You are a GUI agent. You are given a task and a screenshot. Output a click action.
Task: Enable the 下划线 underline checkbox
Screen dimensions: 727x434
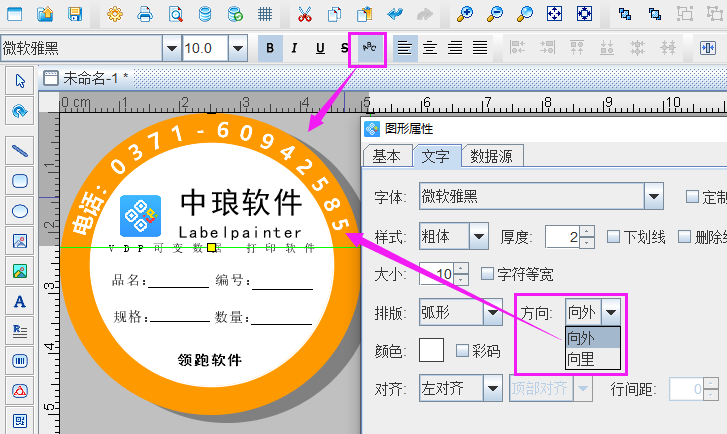tap(613, 237)
